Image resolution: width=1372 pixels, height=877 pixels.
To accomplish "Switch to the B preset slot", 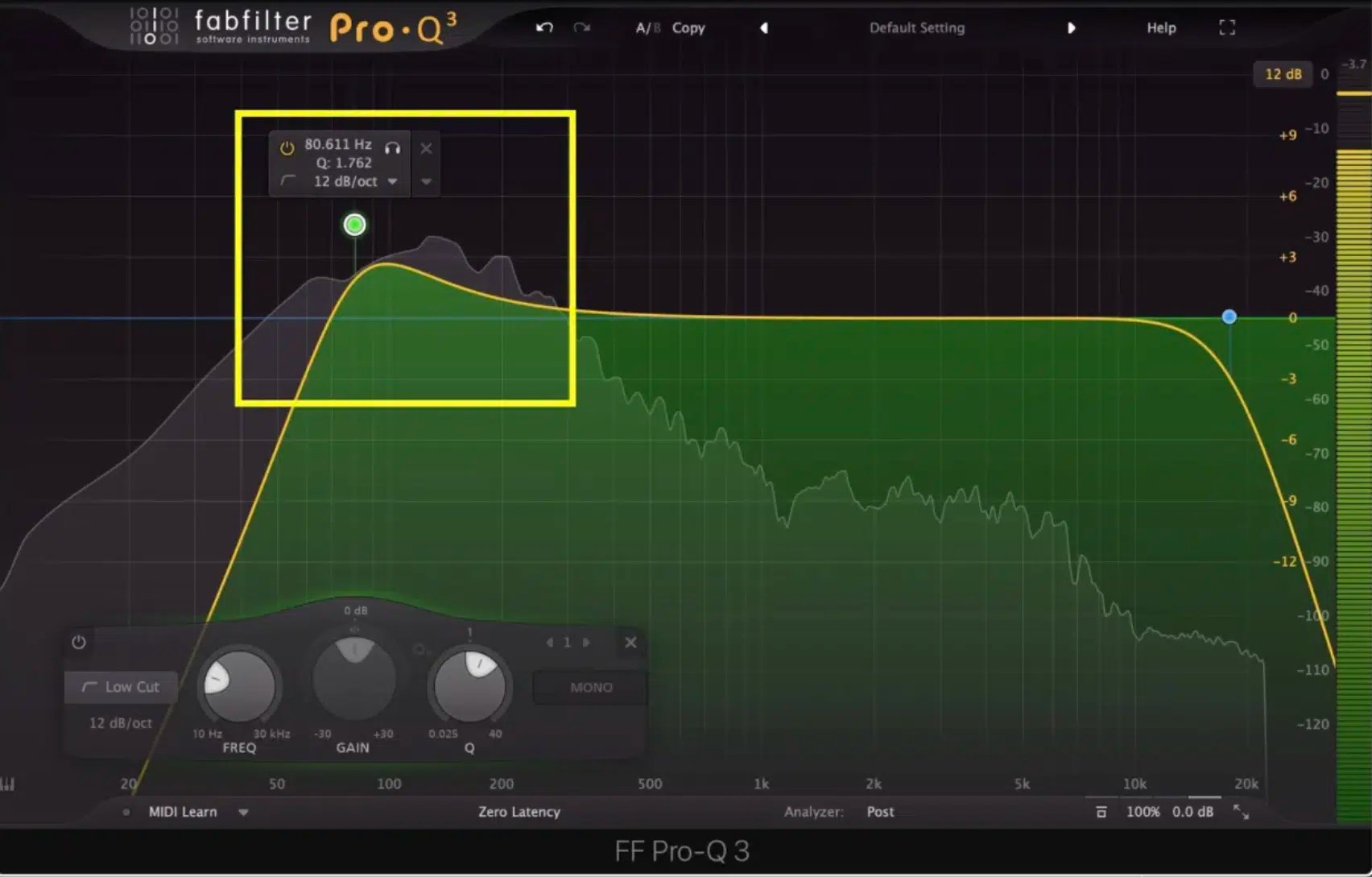I will (656, 27).
